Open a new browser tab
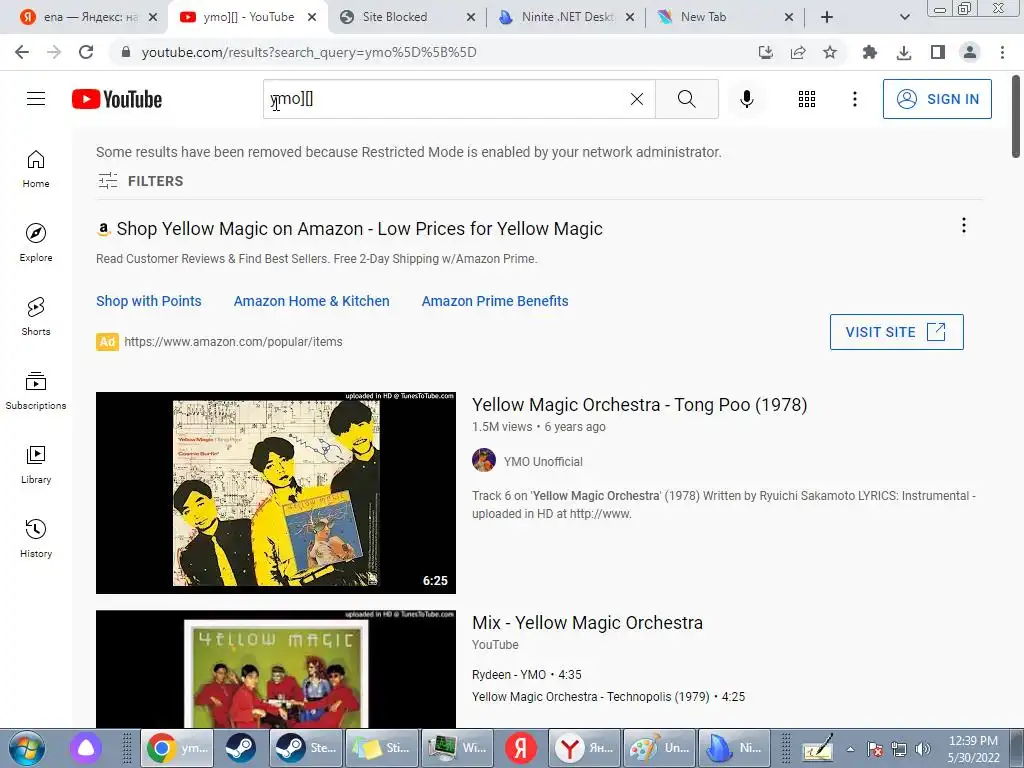This screenshot has height=768, width=1024. tap(827, 17)
